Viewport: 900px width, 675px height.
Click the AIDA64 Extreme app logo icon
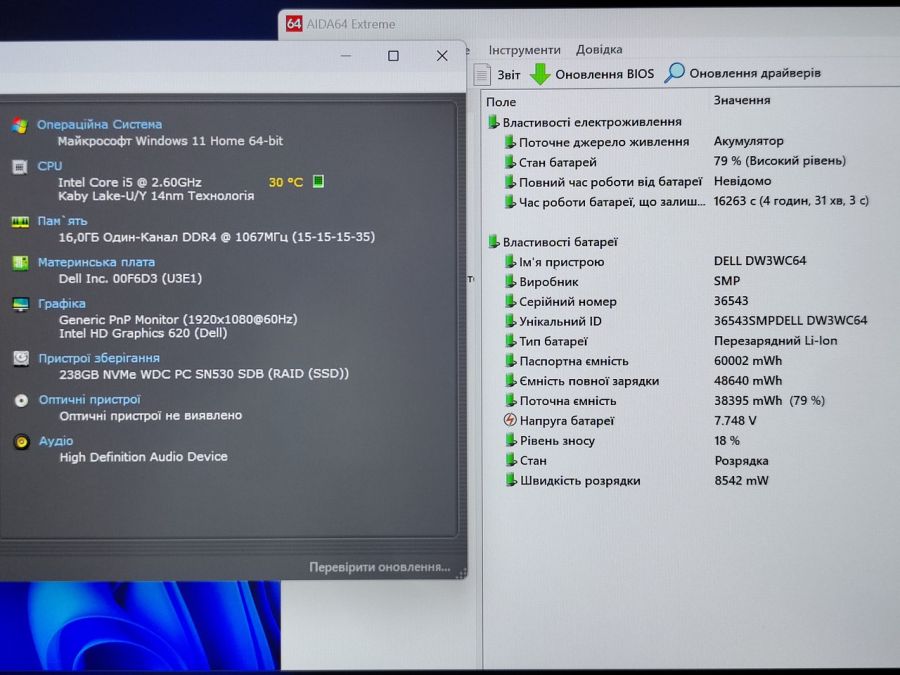click(294, 24)
